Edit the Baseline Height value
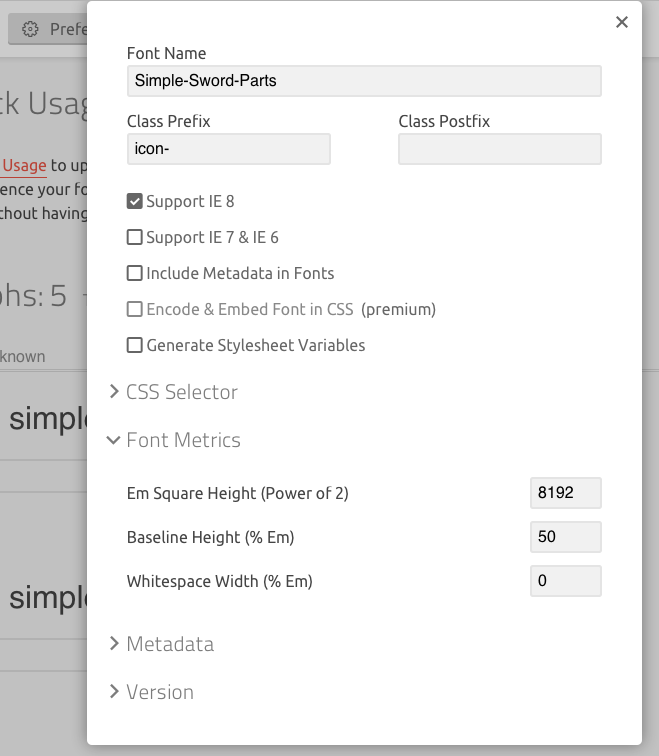The height and width of the screenshot is (756, 659). [x=565, y=537]
